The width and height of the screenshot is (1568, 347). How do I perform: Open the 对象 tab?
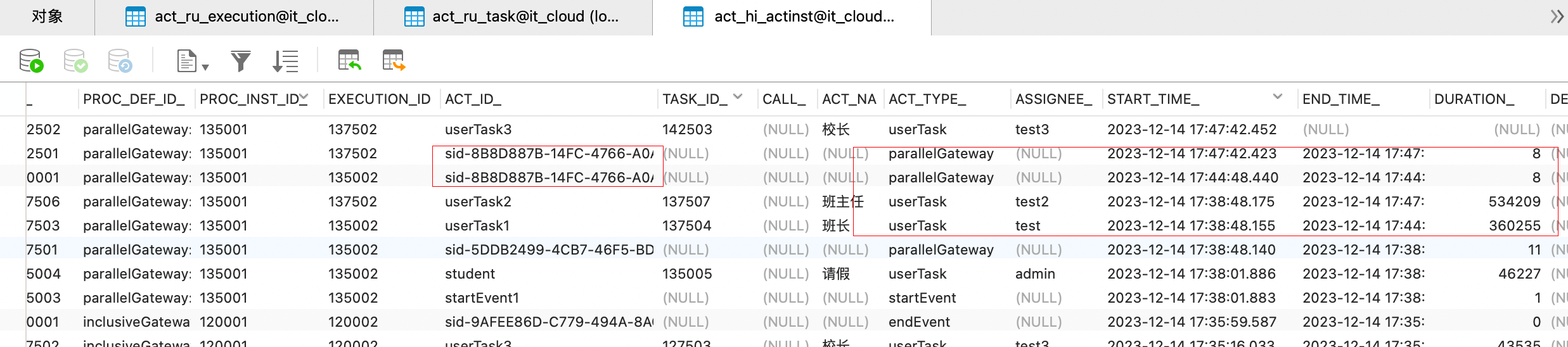point(47,17)
